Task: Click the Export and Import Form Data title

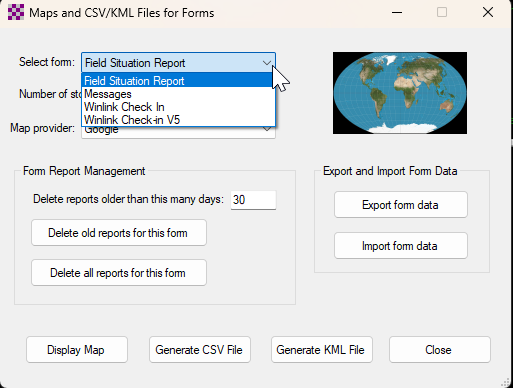Action: click(x=390, y=171)
